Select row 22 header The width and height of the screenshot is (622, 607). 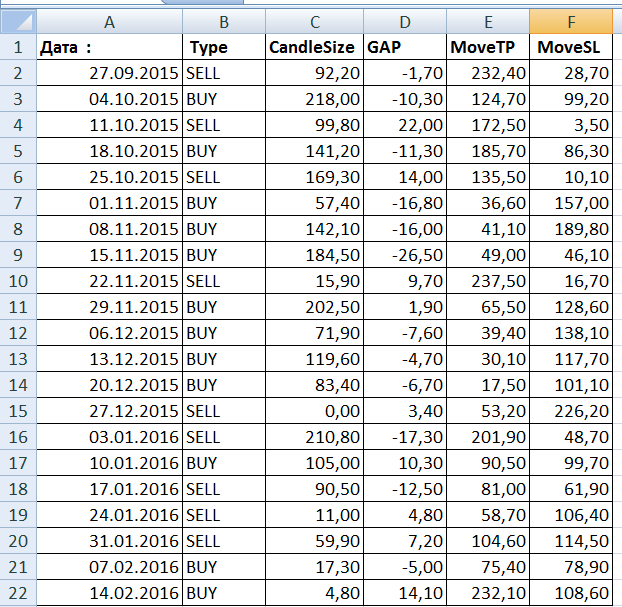(x=18, y=593)
